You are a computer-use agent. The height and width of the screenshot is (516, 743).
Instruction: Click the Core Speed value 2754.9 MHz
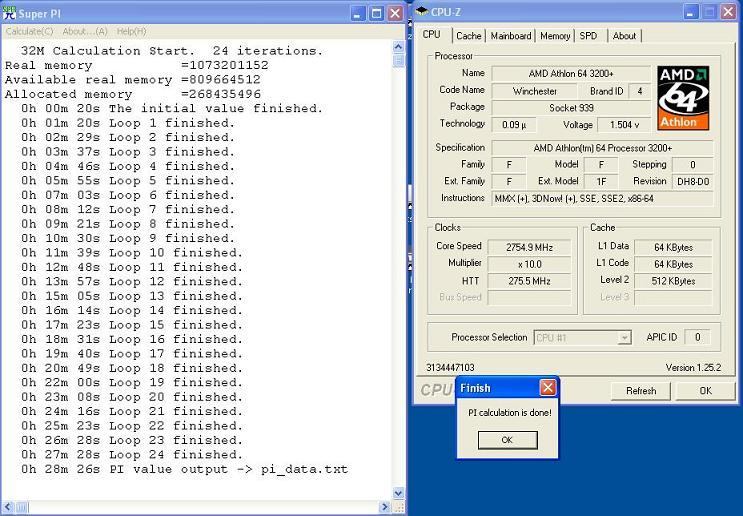529,247
